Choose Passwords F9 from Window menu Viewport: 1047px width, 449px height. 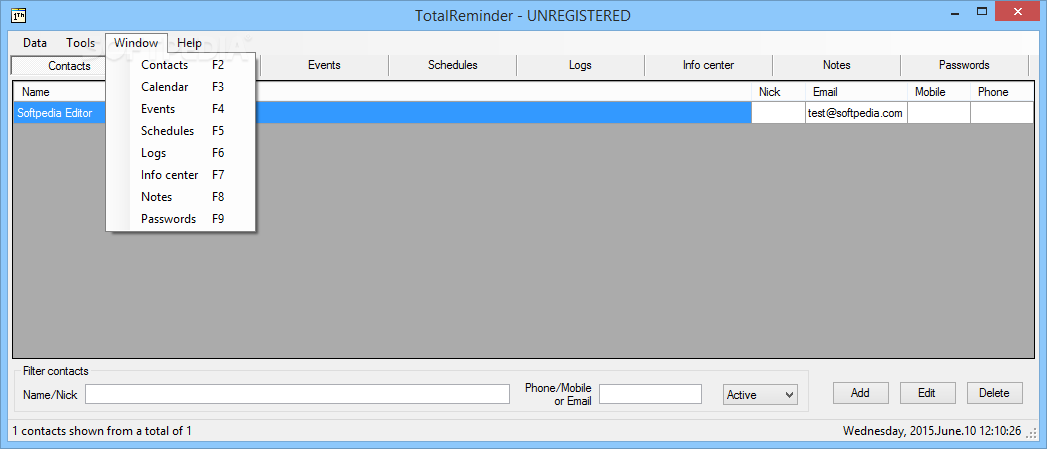[x=180, y=219]
